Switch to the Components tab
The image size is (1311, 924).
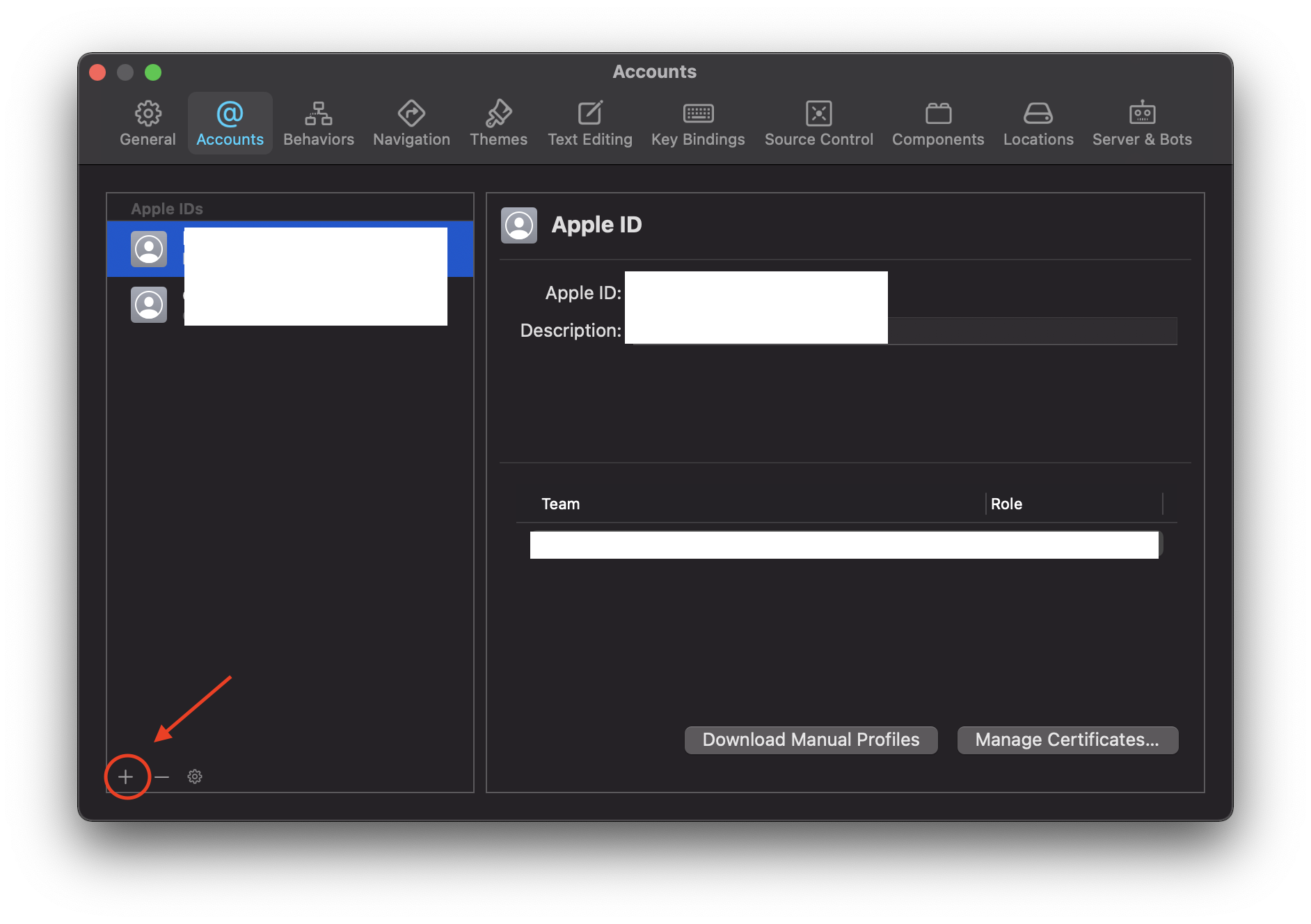pyautogui.click(x=938, y=123)
